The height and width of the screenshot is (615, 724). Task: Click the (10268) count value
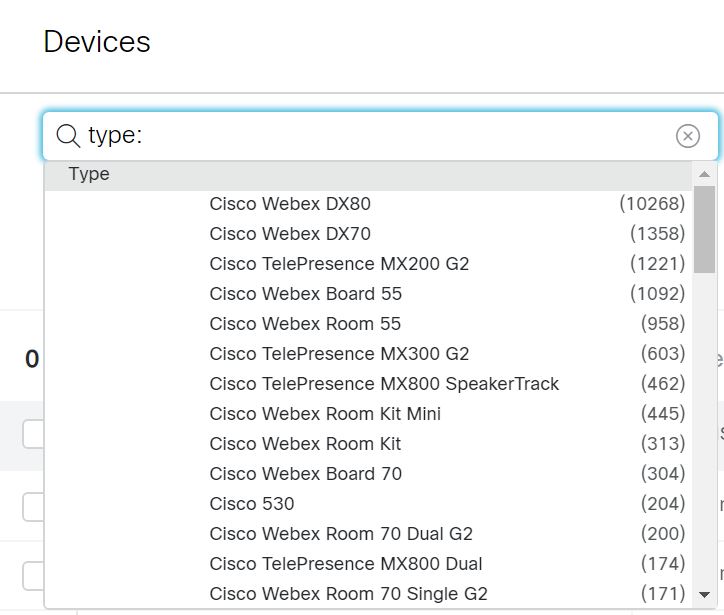coord(652,204)
